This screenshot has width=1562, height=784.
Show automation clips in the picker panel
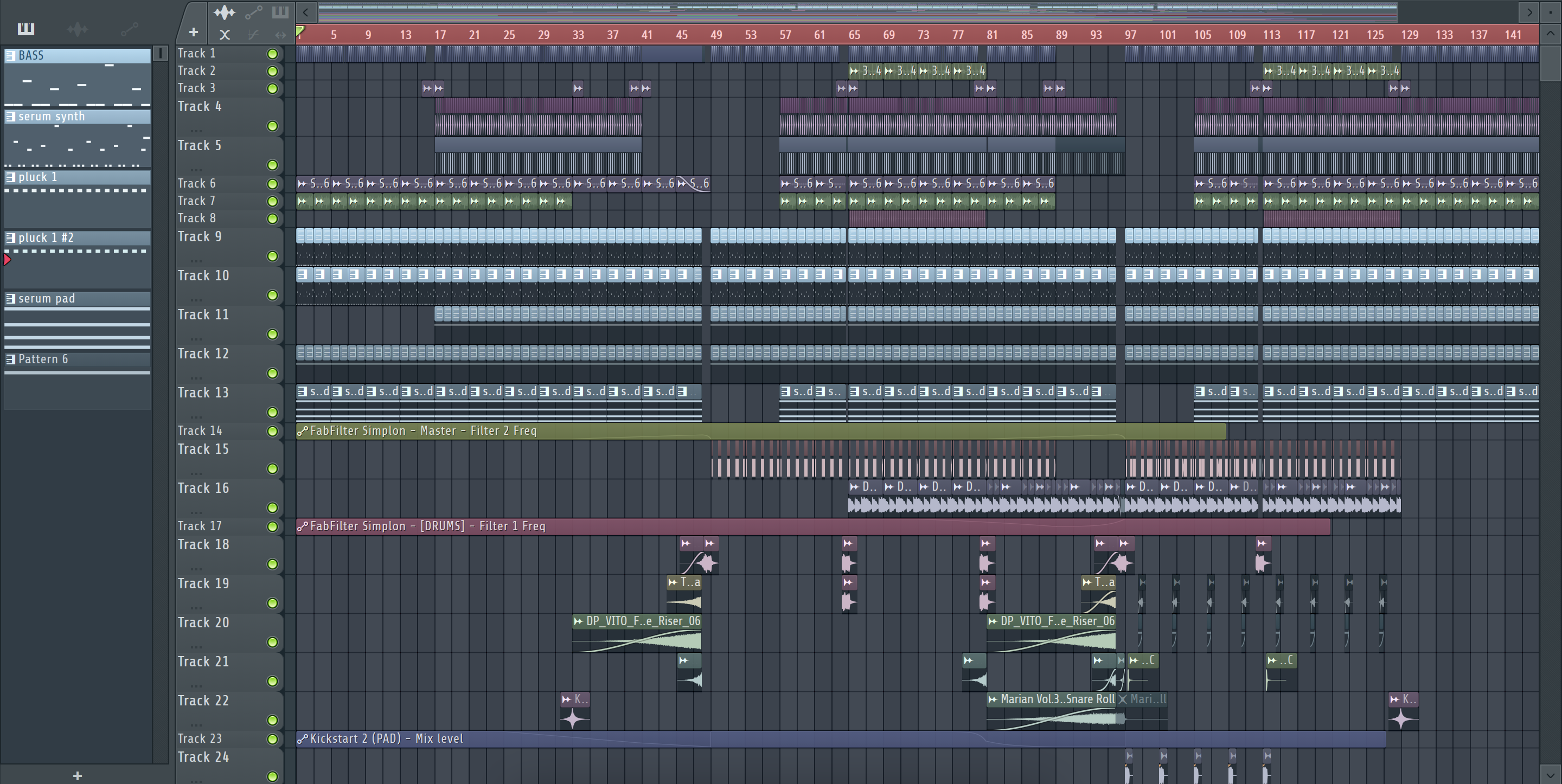pyautogui.click(x=130, y=29)
